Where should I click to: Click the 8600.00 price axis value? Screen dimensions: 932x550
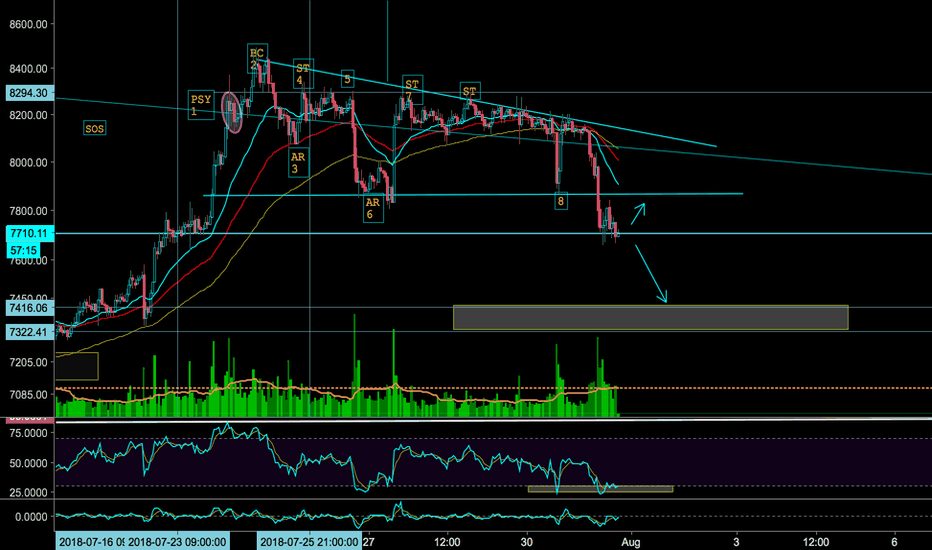click(29, 24)
